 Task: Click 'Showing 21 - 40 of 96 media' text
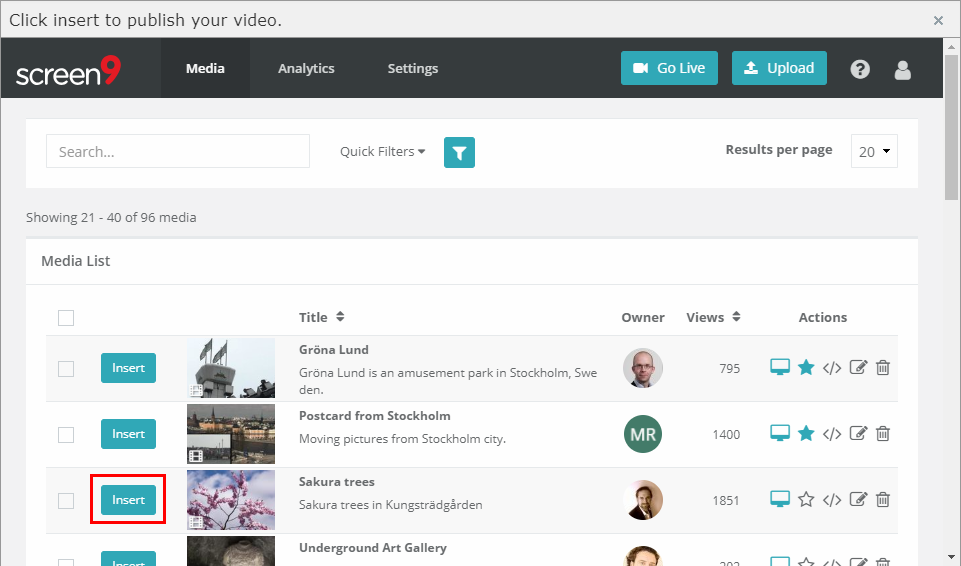tap(111, 217)
